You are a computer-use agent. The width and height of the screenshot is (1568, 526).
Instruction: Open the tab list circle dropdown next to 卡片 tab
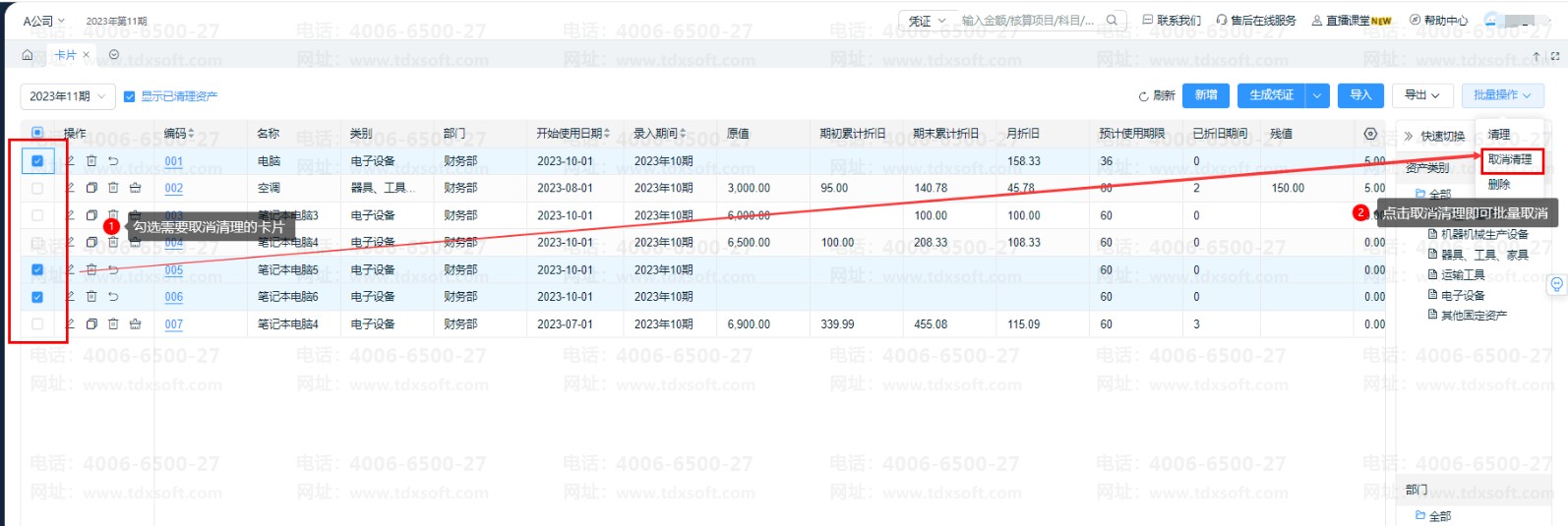pyautogui.click(x=114, y=55)
